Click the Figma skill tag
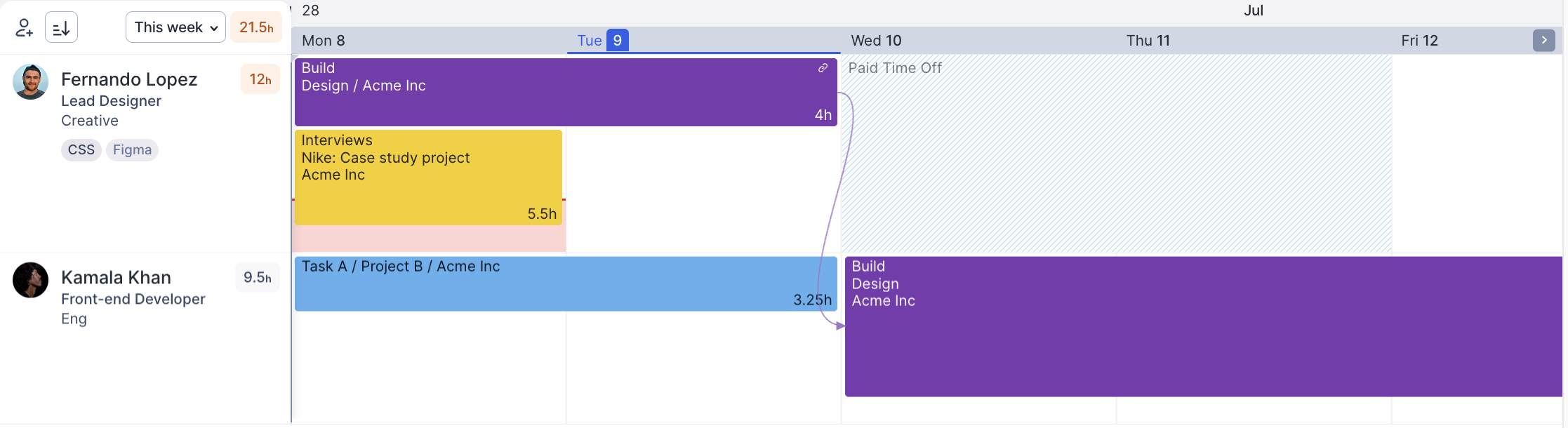This screenshot has height=428, width=1568. 132,149
